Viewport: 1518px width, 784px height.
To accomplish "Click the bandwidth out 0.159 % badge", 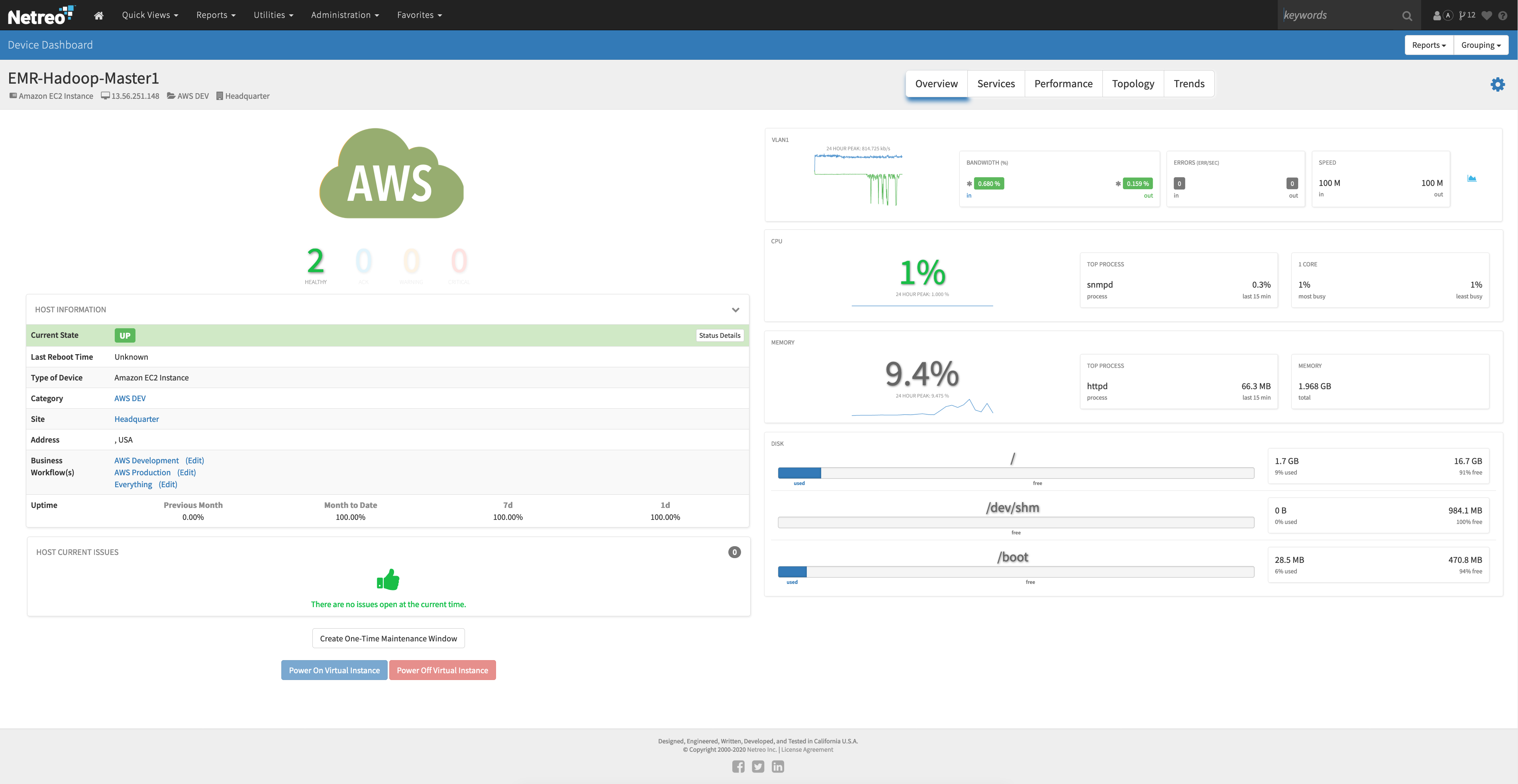I will point(1138,184).
